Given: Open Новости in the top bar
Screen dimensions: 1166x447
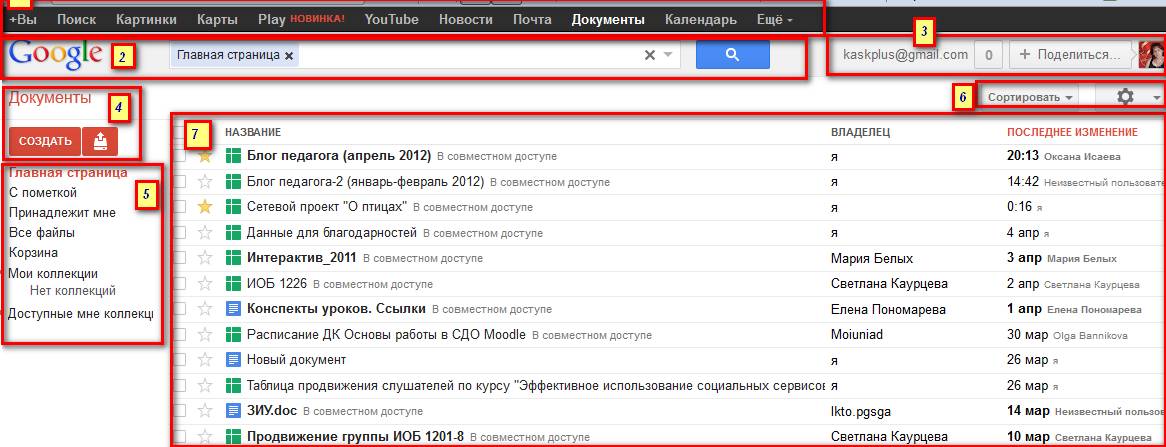Looking at the screenshot, I should [466, 20].
